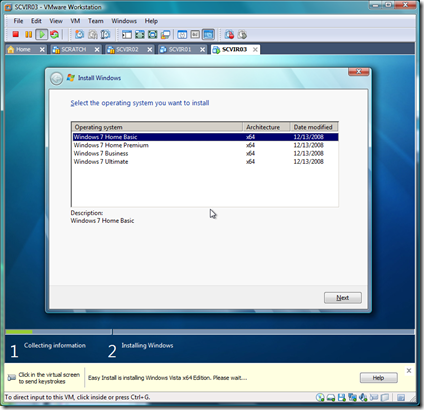Click the sound card status bar icon
424x410 pixels.
[x=363, y=397]
